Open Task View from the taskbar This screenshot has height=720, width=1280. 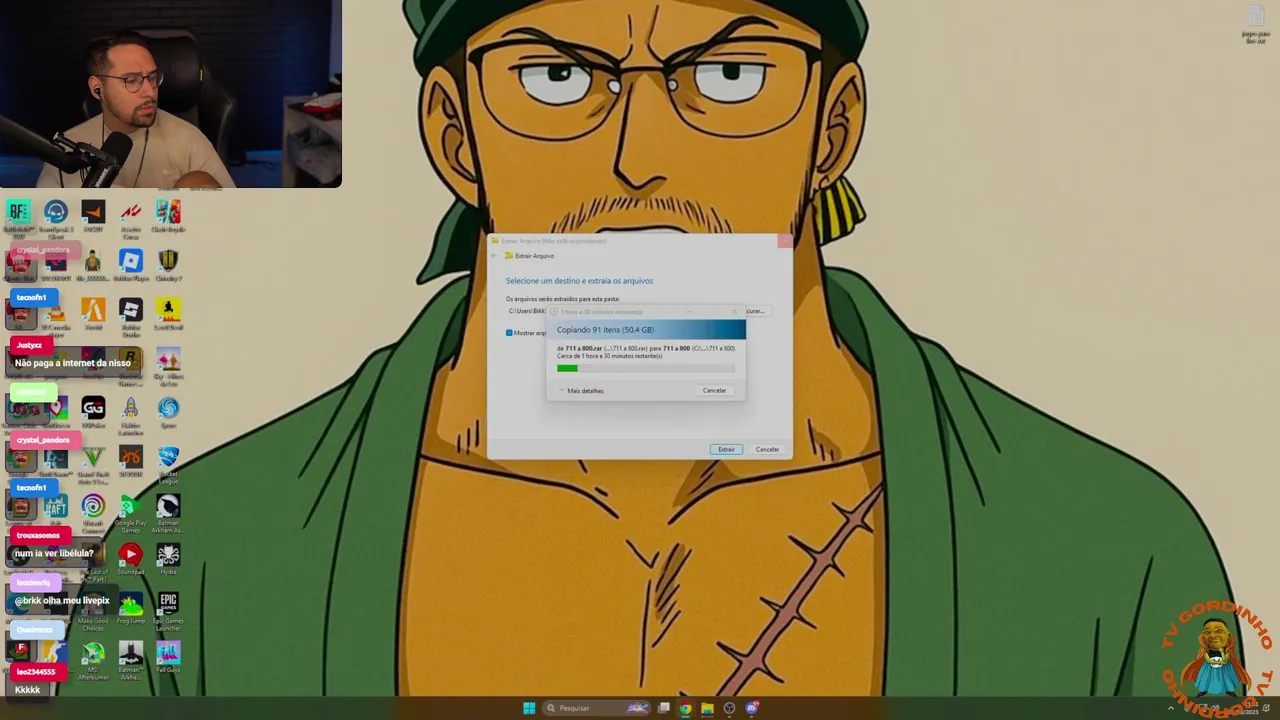(663, 708)
